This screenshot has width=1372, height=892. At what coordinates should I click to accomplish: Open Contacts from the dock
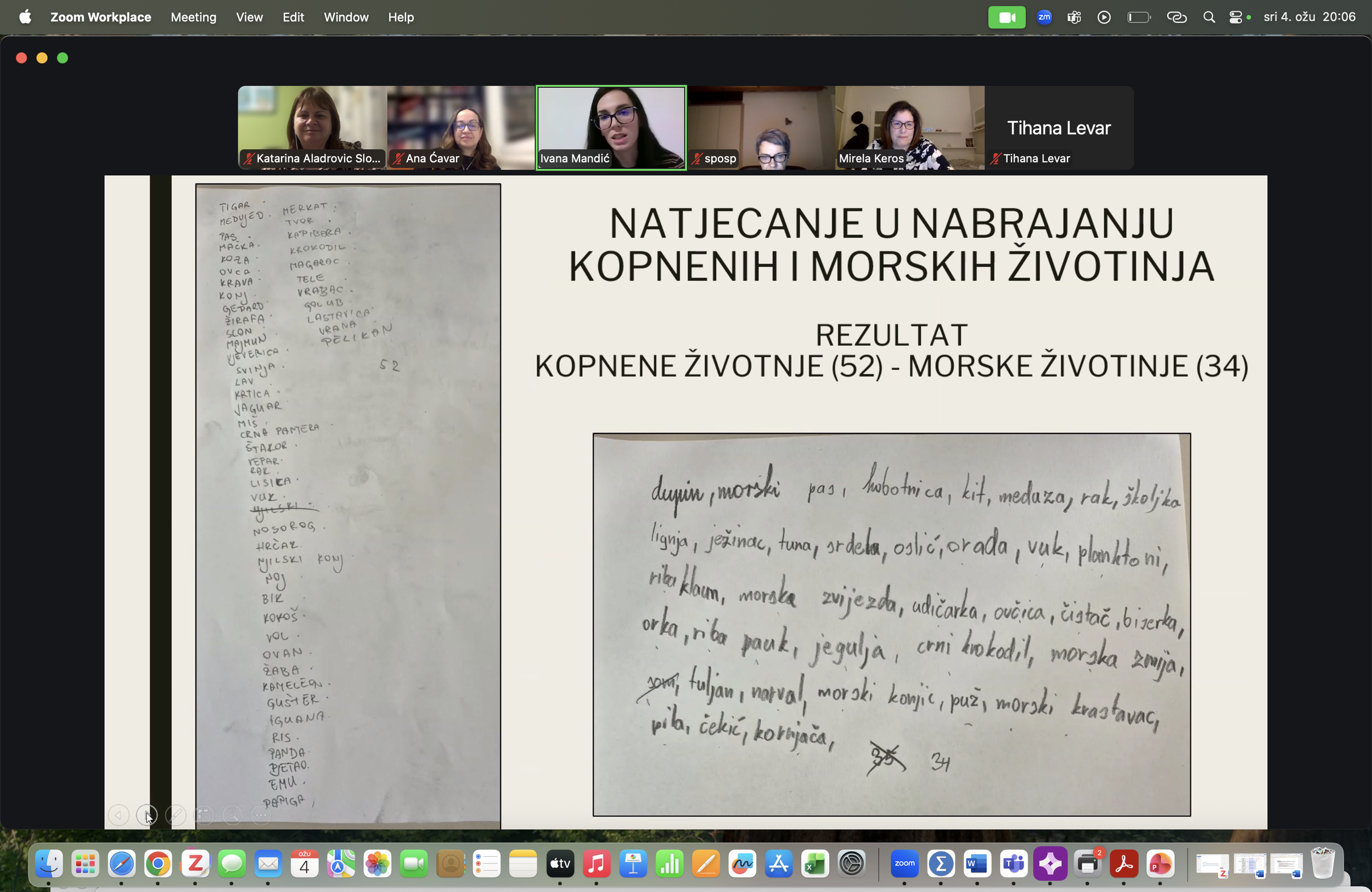tap(451, 864)
